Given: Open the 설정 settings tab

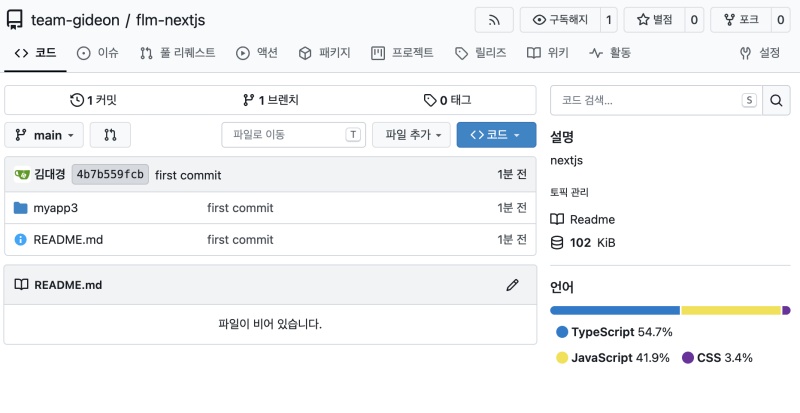Looking at the screenshot, I should pos(760,53).
